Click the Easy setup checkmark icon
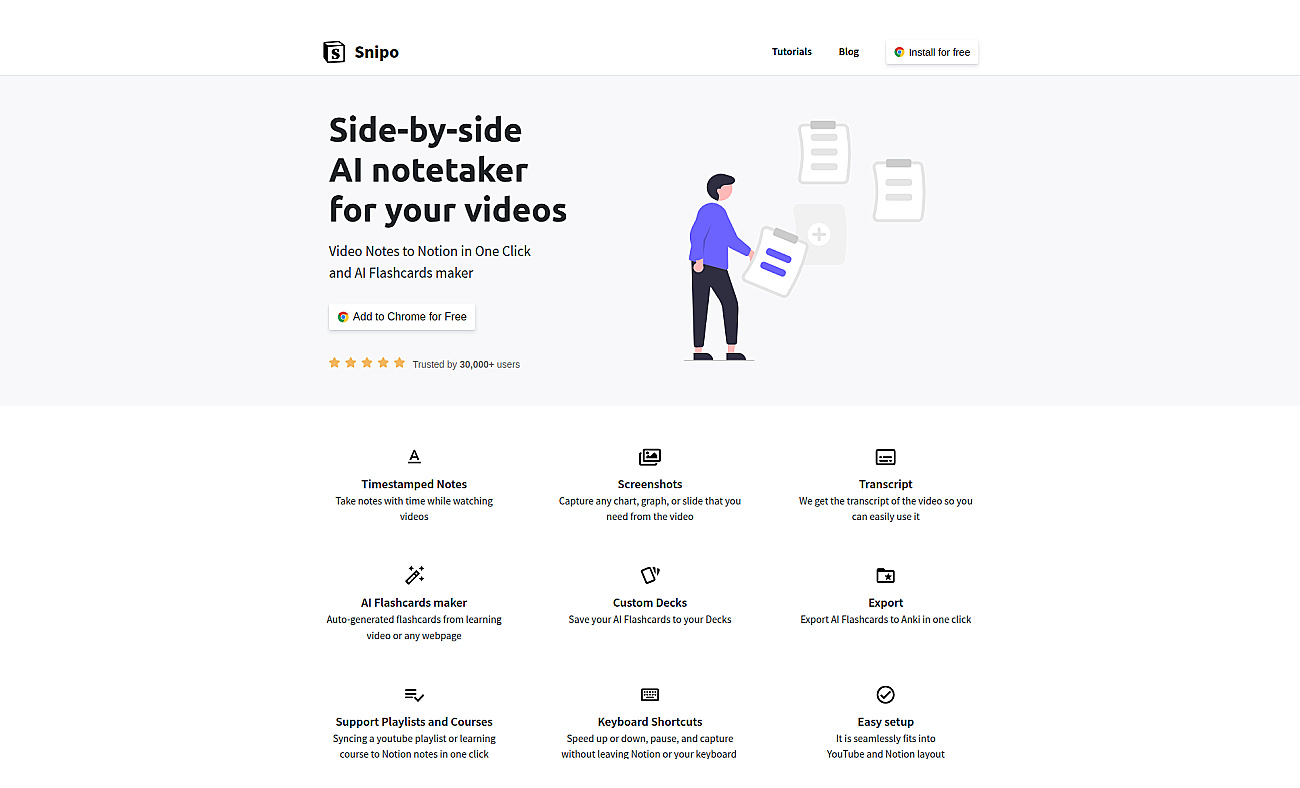Screen dimensions: 1300x788 [x=886, y=694]
